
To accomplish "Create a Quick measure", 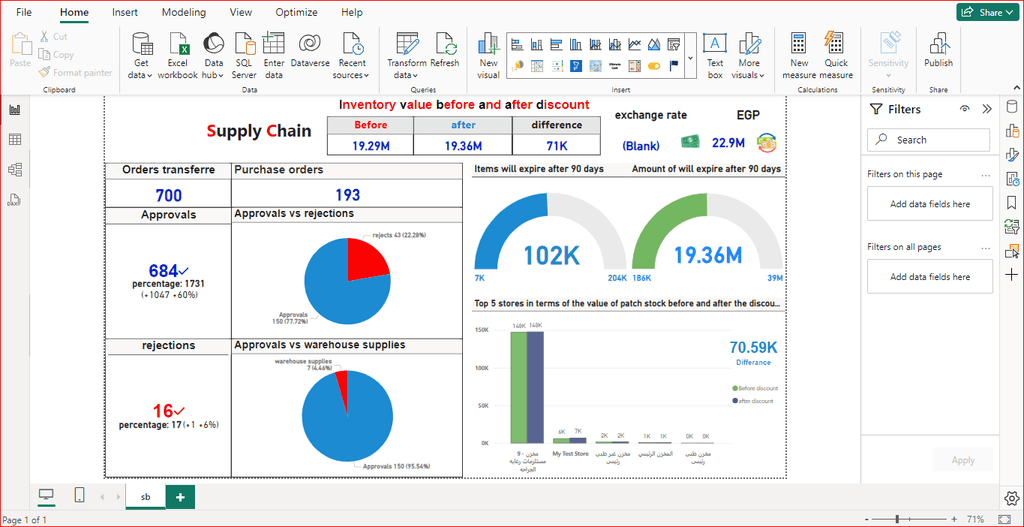I will (x=836, y=56).
